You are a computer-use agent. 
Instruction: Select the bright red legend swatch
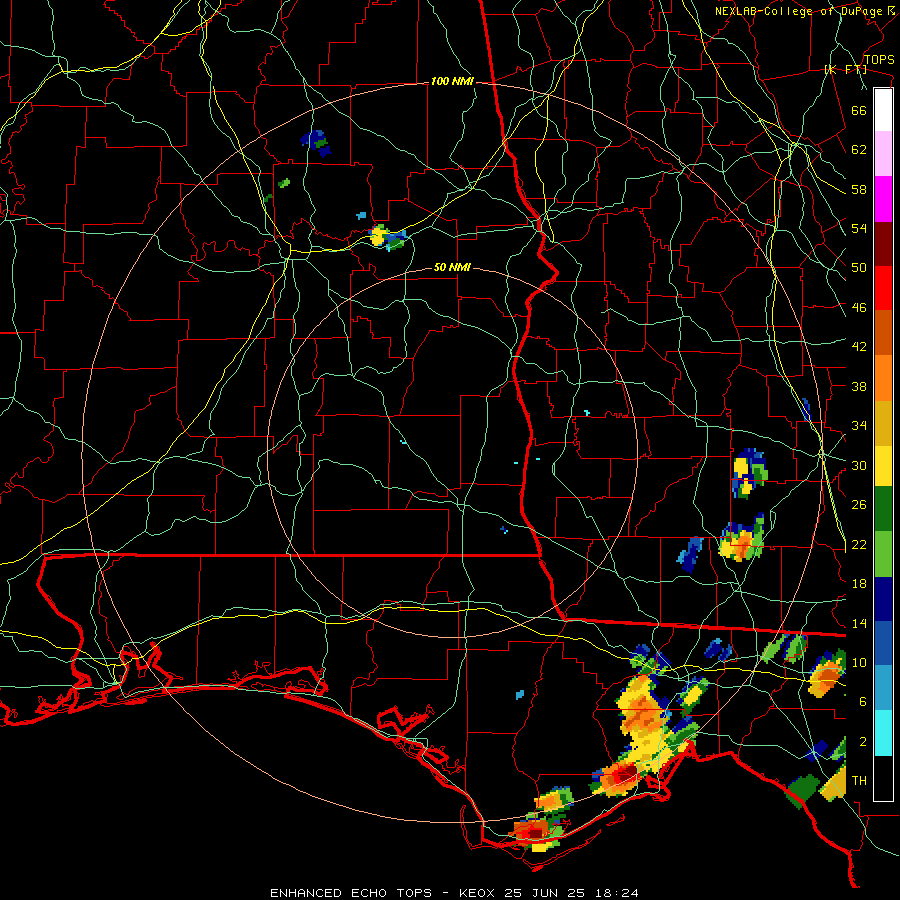pyautogui.click(x=883, y=288)
